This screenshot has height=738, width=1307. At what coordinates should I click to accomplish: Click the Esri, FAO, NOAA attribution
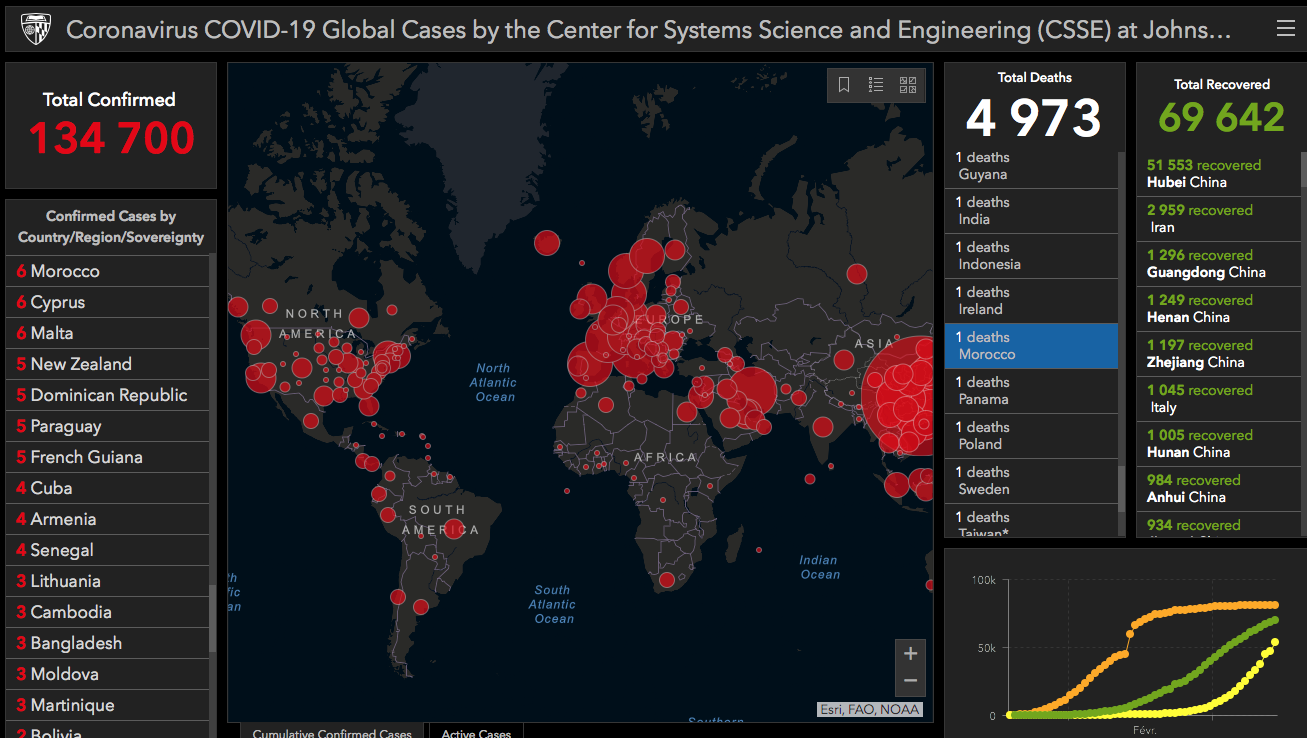(867, 710)
